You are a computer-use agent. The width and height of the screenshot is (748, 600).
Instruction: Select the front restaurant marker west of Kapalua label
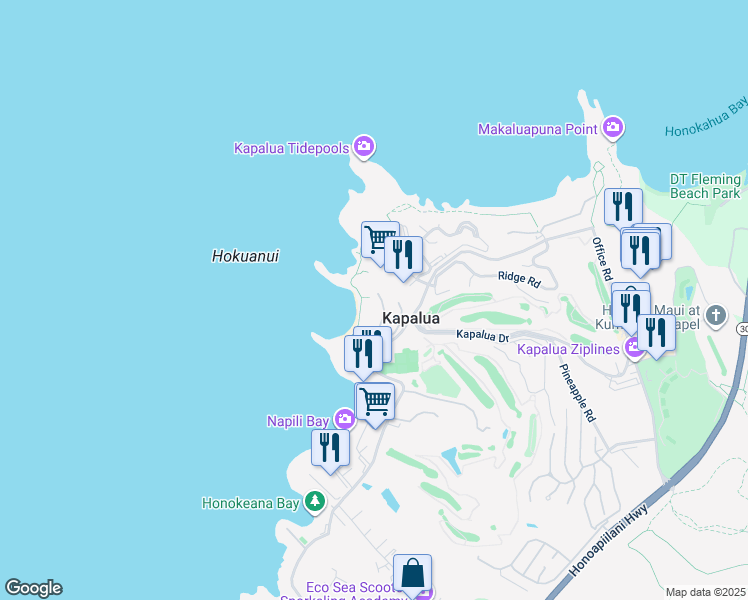click(x=364, y=355)
